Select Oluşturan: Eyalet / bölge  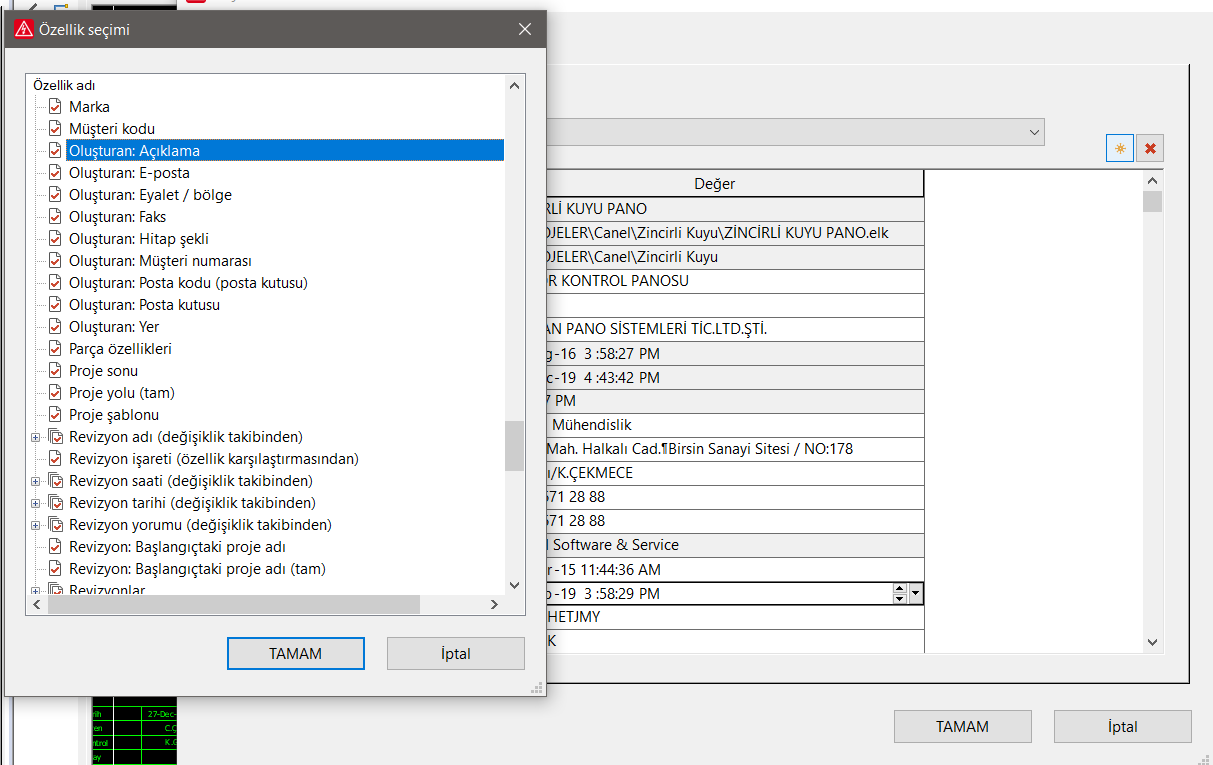[x=150, y=195]
